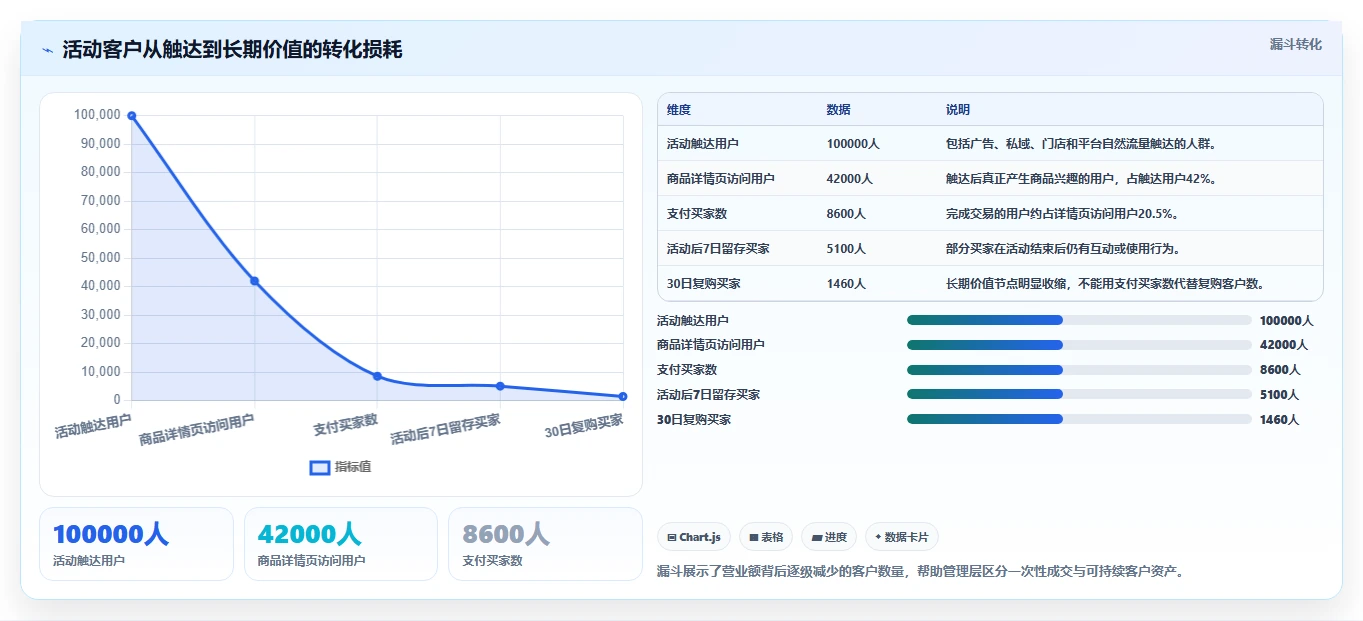Click the 30日复购买家 progress bar
This screenshot has height=621, width=1363.
click(1079, 419)
